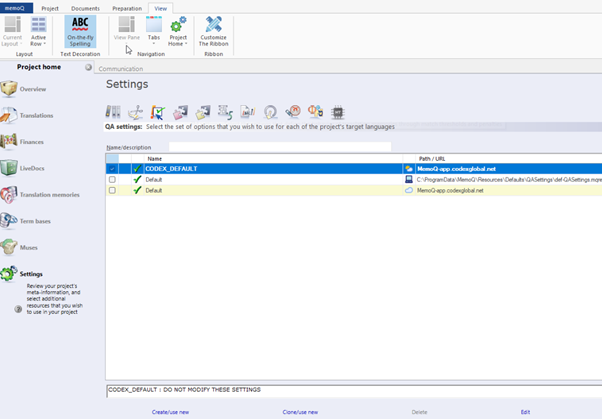Click the cloud icon in server Default row
Screen dimensions: 602x419
pos(409,190)
